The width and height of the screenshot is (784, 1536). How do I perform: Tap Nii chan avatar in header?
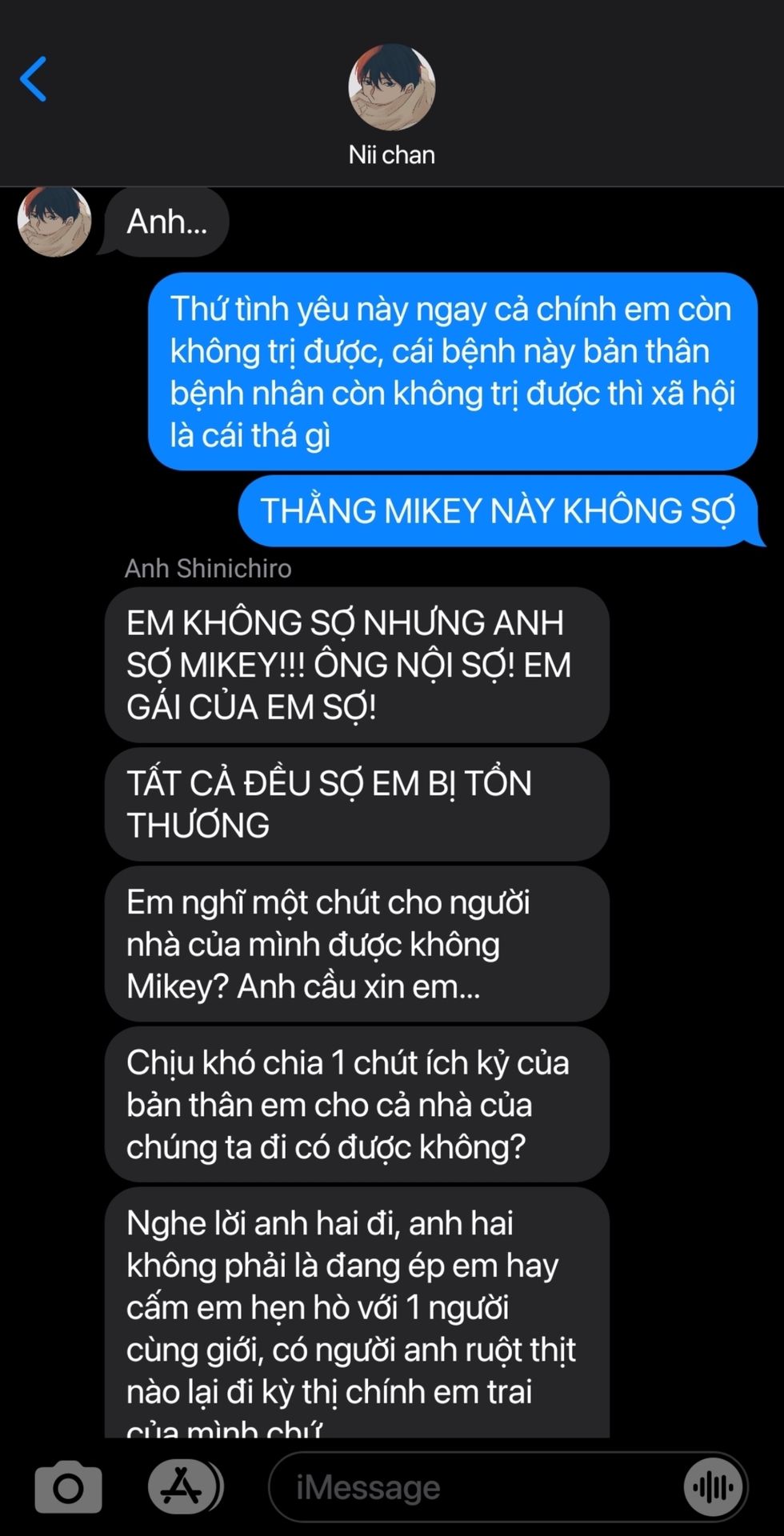(391, 87)
